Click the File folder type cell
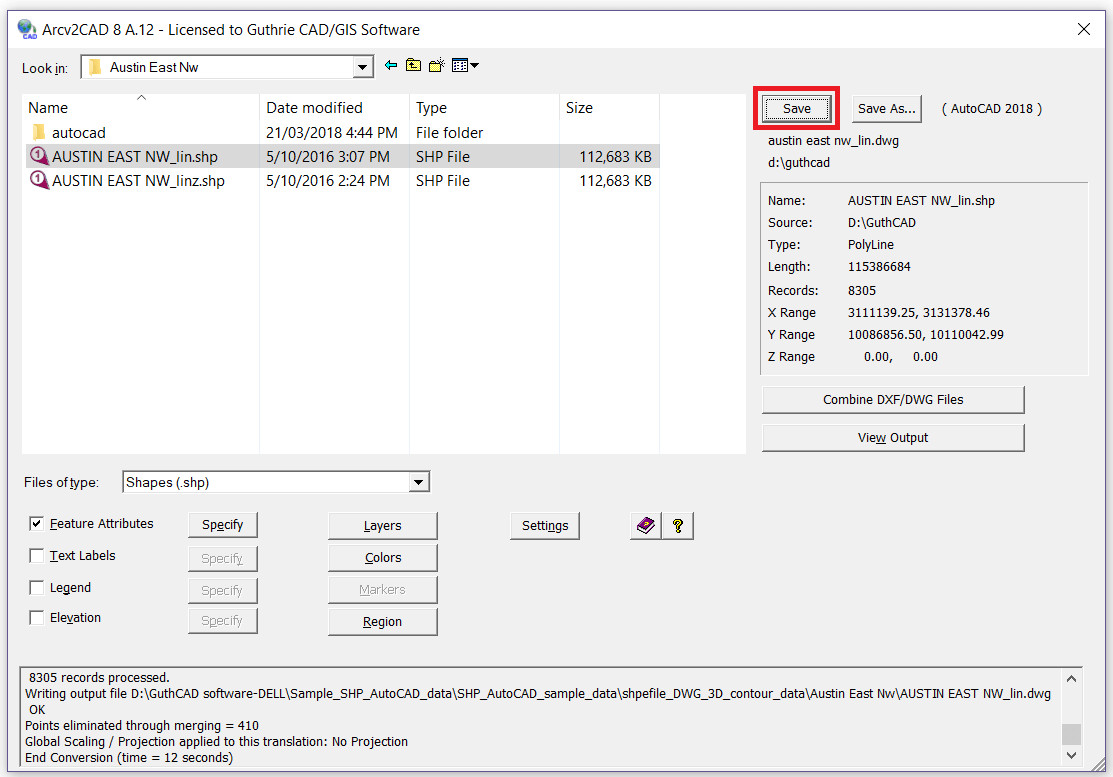1113x777 pixels. 449,133
